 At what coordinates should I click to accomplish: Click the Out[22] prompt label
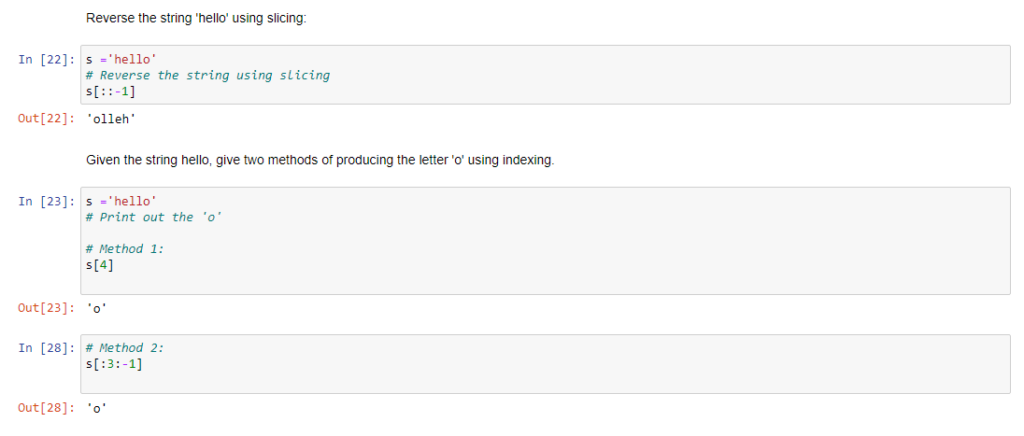tap(46, 119)
